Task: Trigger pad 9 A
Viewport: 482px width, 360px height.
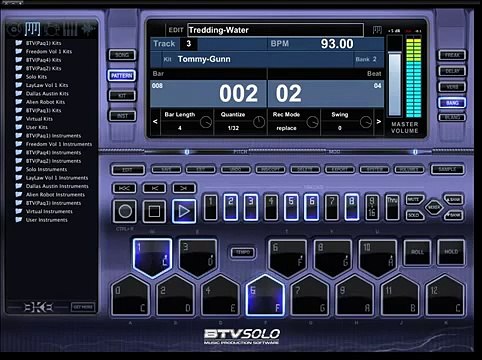Action: [355, 296]
